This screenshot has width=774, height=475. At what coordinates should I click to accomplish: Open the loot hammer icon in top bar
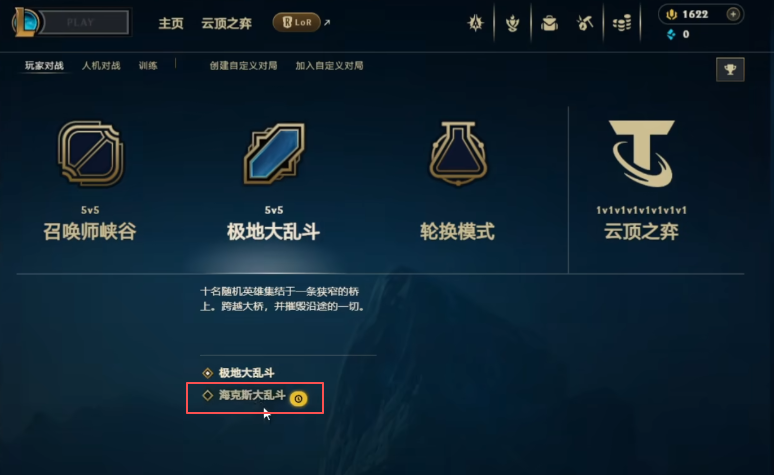585,23
